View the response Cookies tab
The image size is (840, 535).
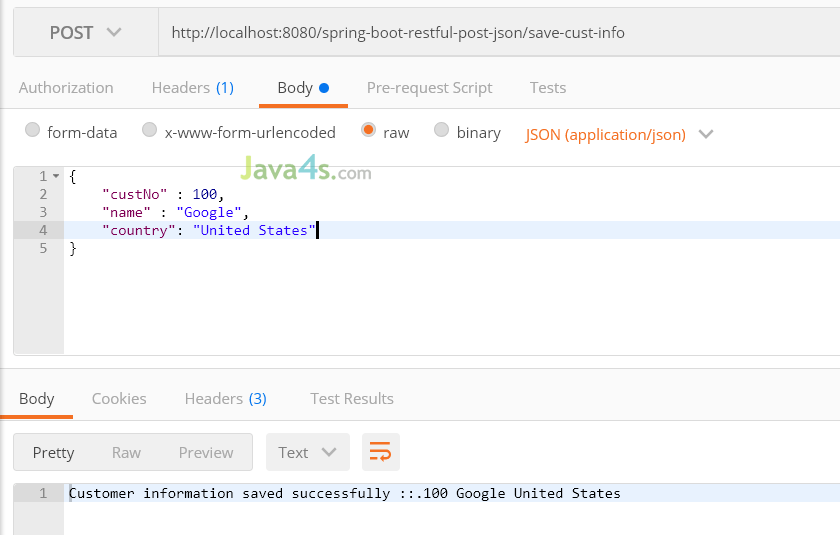[x=119, y=398]
